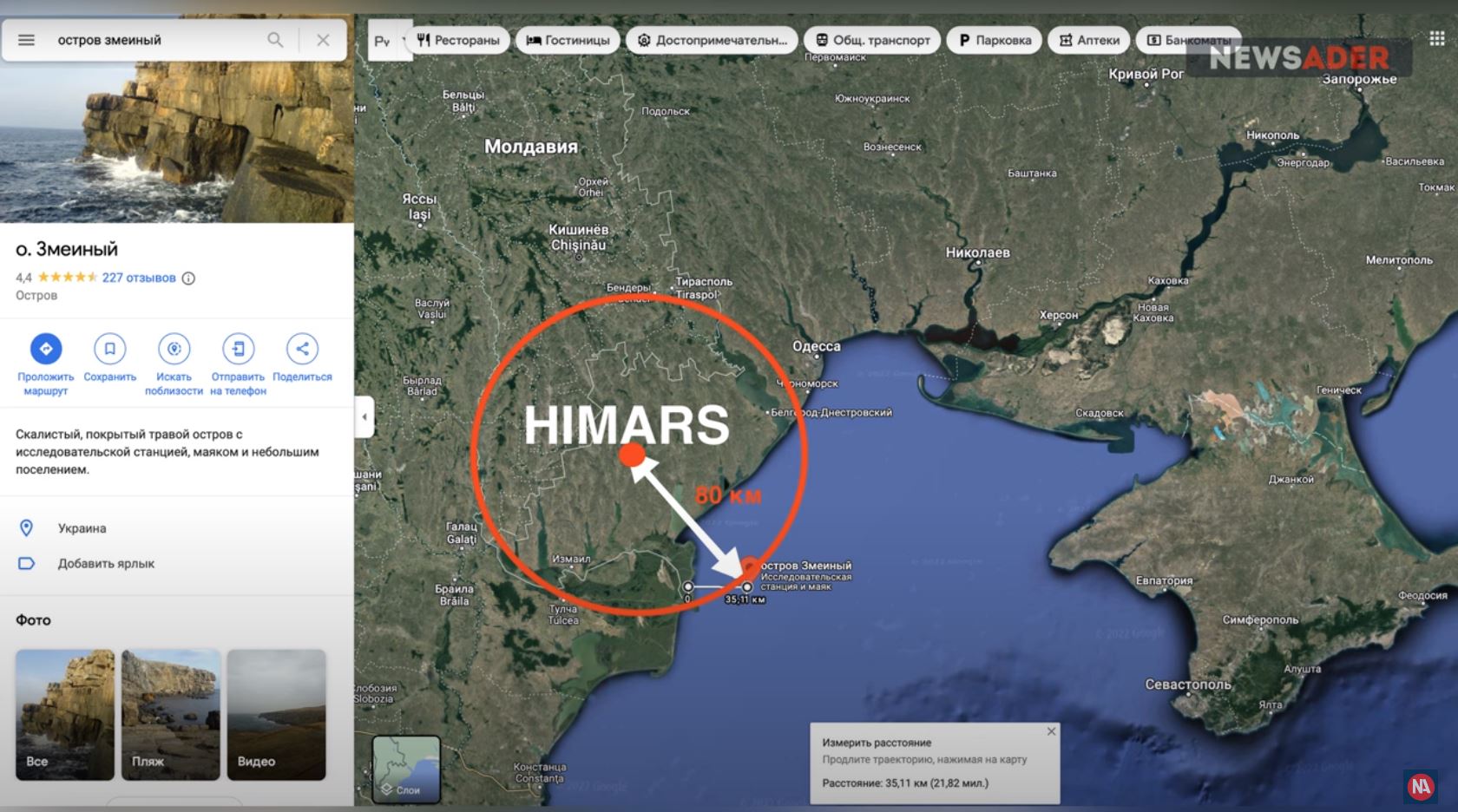This screenshot has width=1458, height=812.
Task: Click the search field with 'остров змеиный'
Action: pyautogui.click(x=156, y=40)
